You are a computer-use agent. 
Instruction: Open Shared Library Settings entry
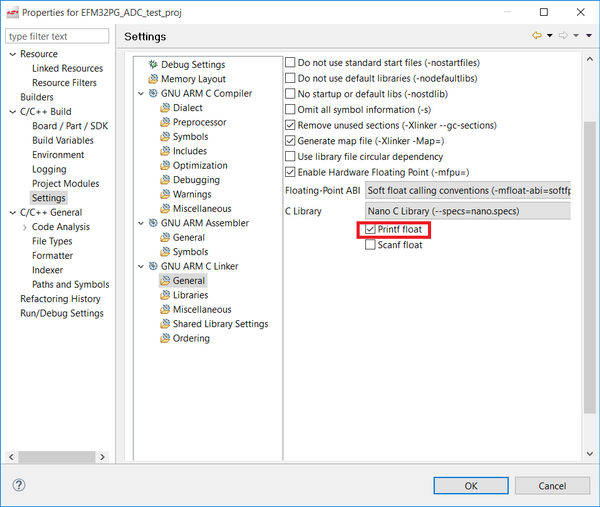[220, 324]
